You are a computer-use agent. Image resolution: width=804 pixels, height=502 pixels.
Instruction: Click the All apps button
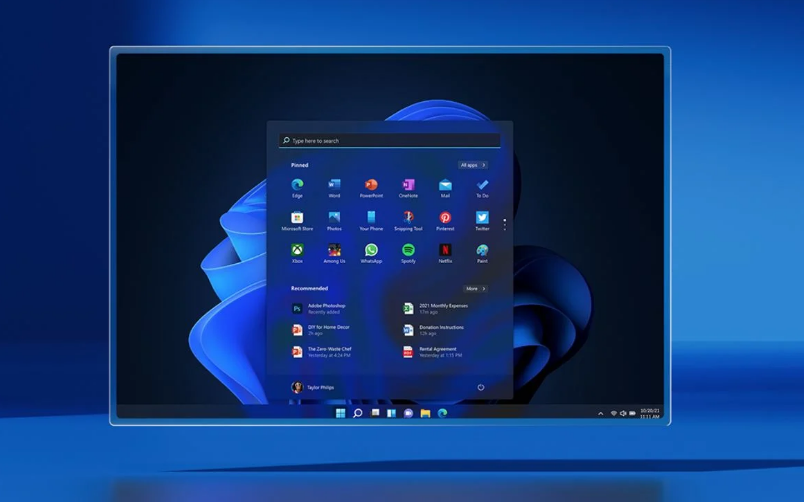pyautogui.click(x=473, y=165)
